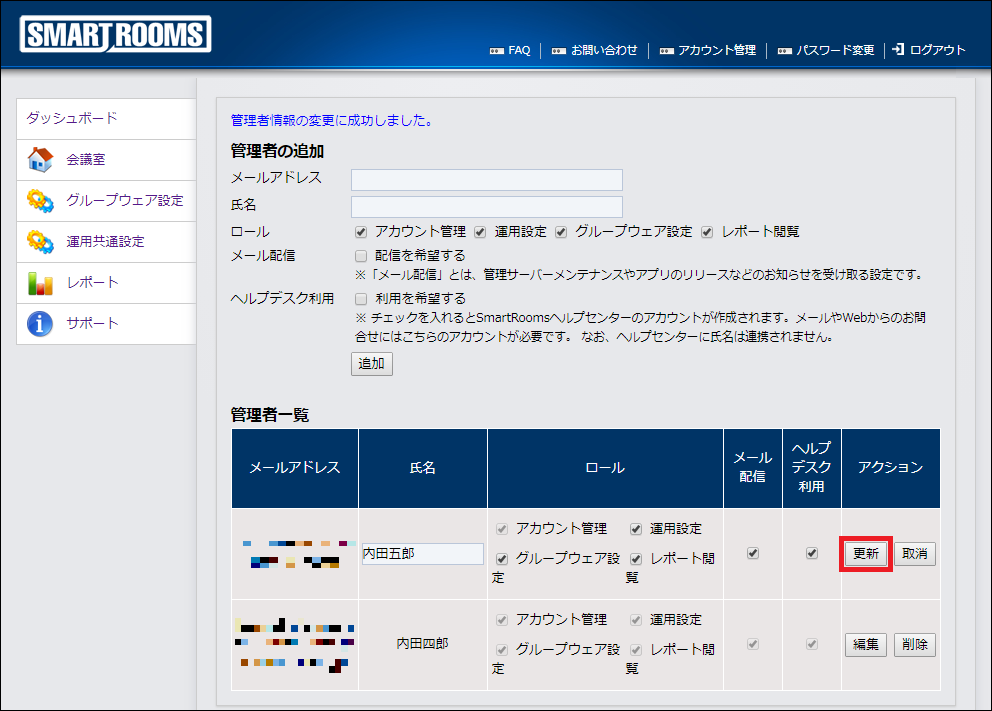This screenshot has width=992, height=711.
Task: Select ダッシュボード in the sidebar
Action: click(72, 118)
